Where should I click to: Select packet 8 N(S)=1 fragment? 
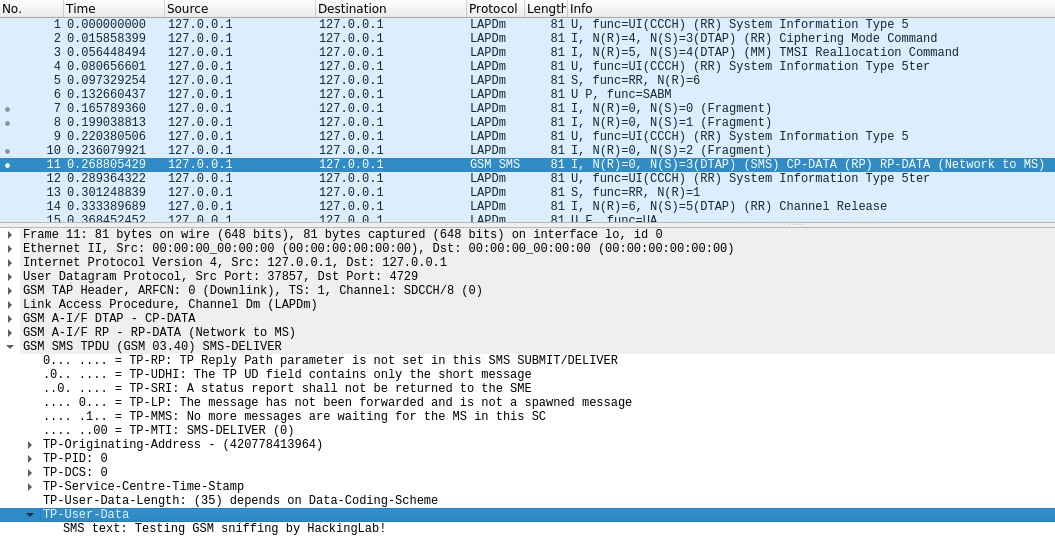(528, 122)
